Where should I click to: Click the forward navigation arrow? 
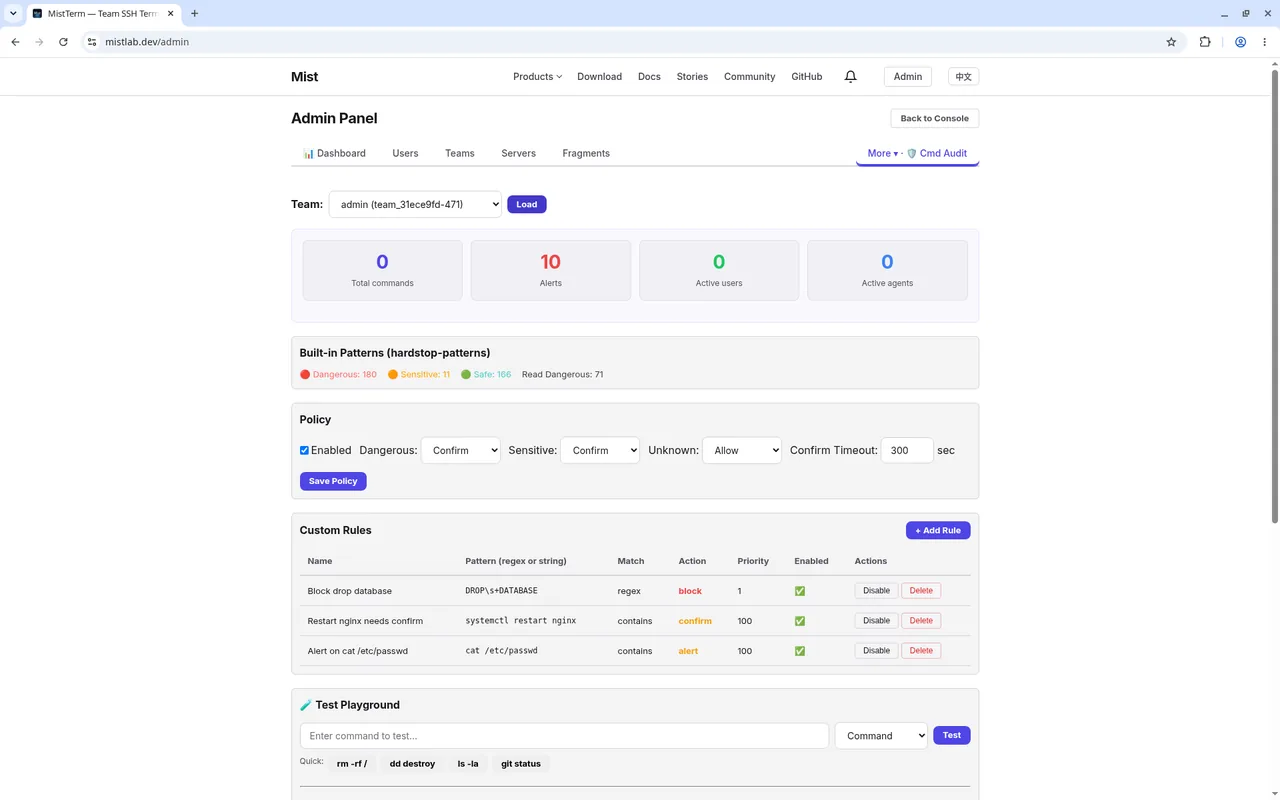39,42
